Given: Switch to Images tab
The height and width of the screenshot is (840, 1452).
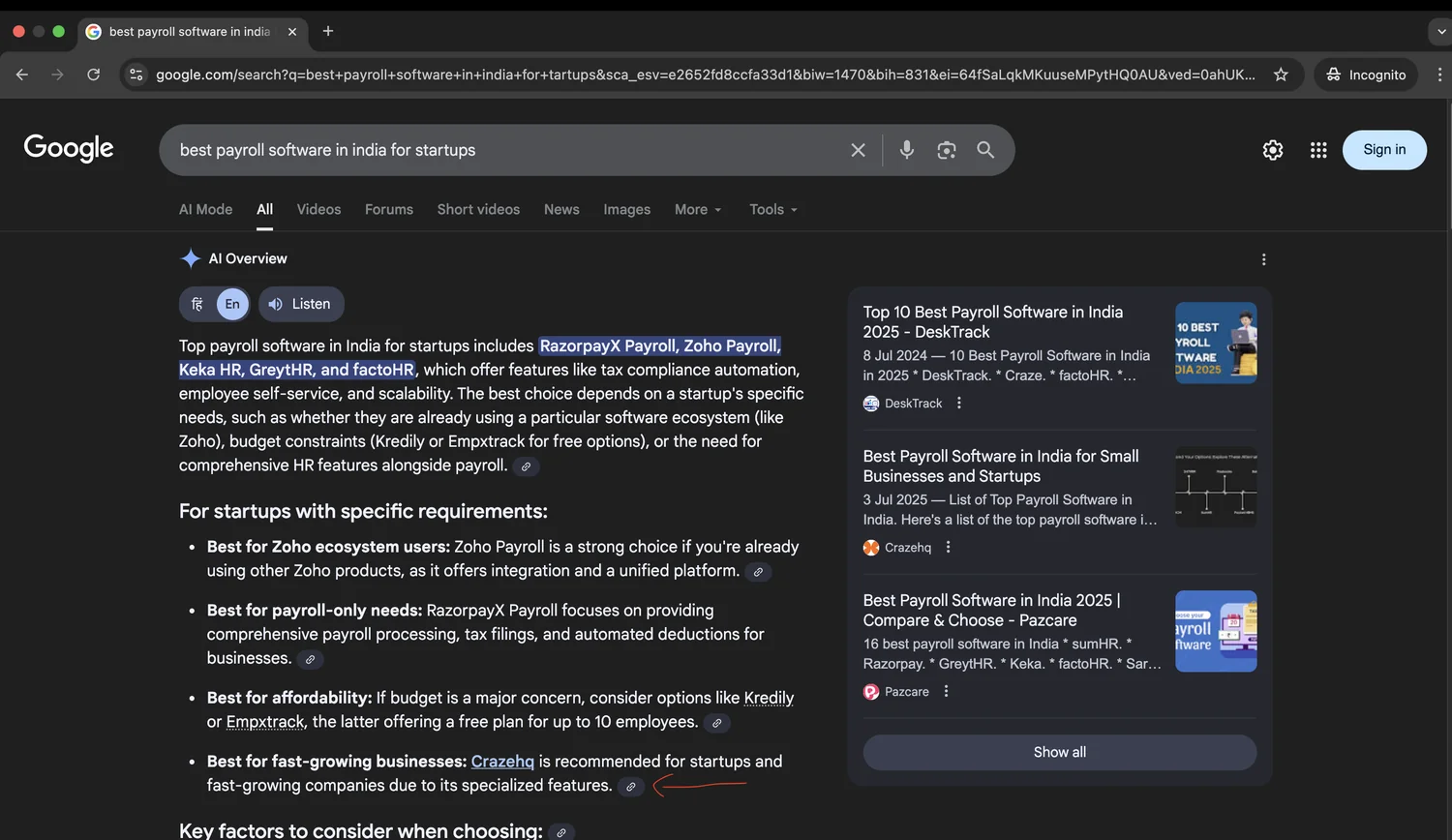Looking at the screenshot, I should pos(626,209).
